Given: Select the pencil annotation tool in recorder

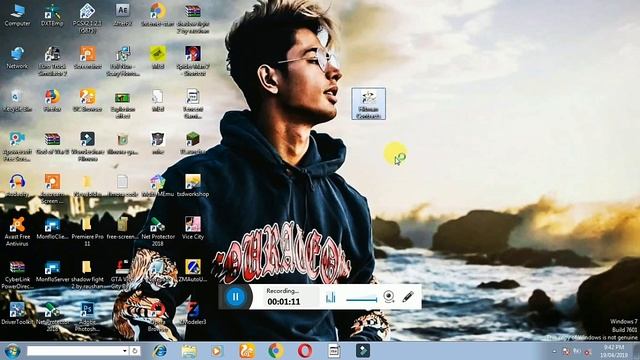Looking at the screenshot, I should (408, 297).
